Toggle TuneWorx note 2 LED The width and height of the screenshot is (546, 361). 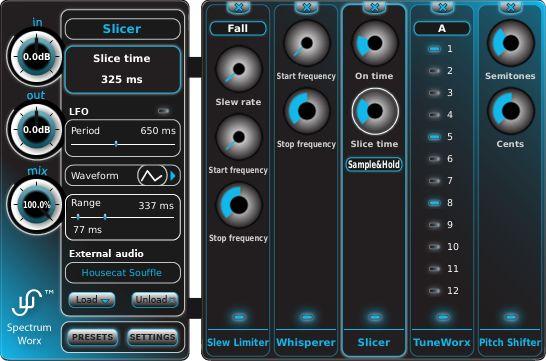434,71
